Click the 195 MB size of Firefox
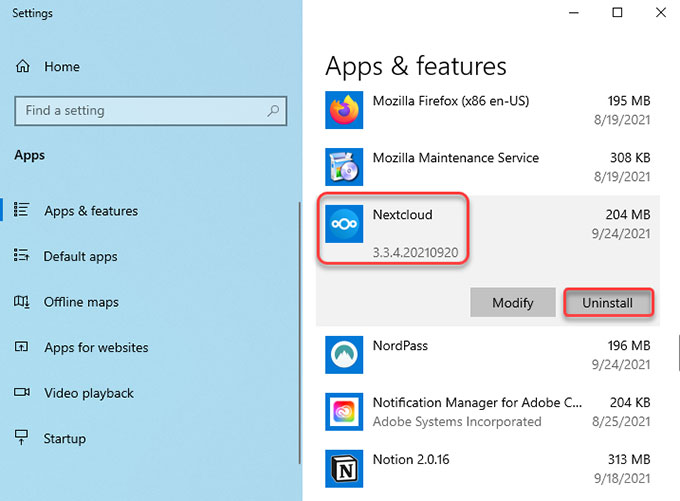This screenshot has width=680, height=501. [629, 101]
